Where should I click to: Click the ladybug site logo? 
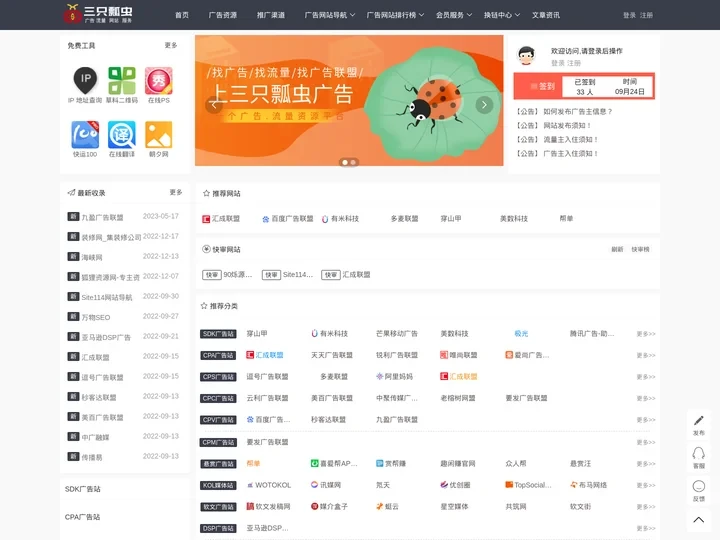click(98, 14)
